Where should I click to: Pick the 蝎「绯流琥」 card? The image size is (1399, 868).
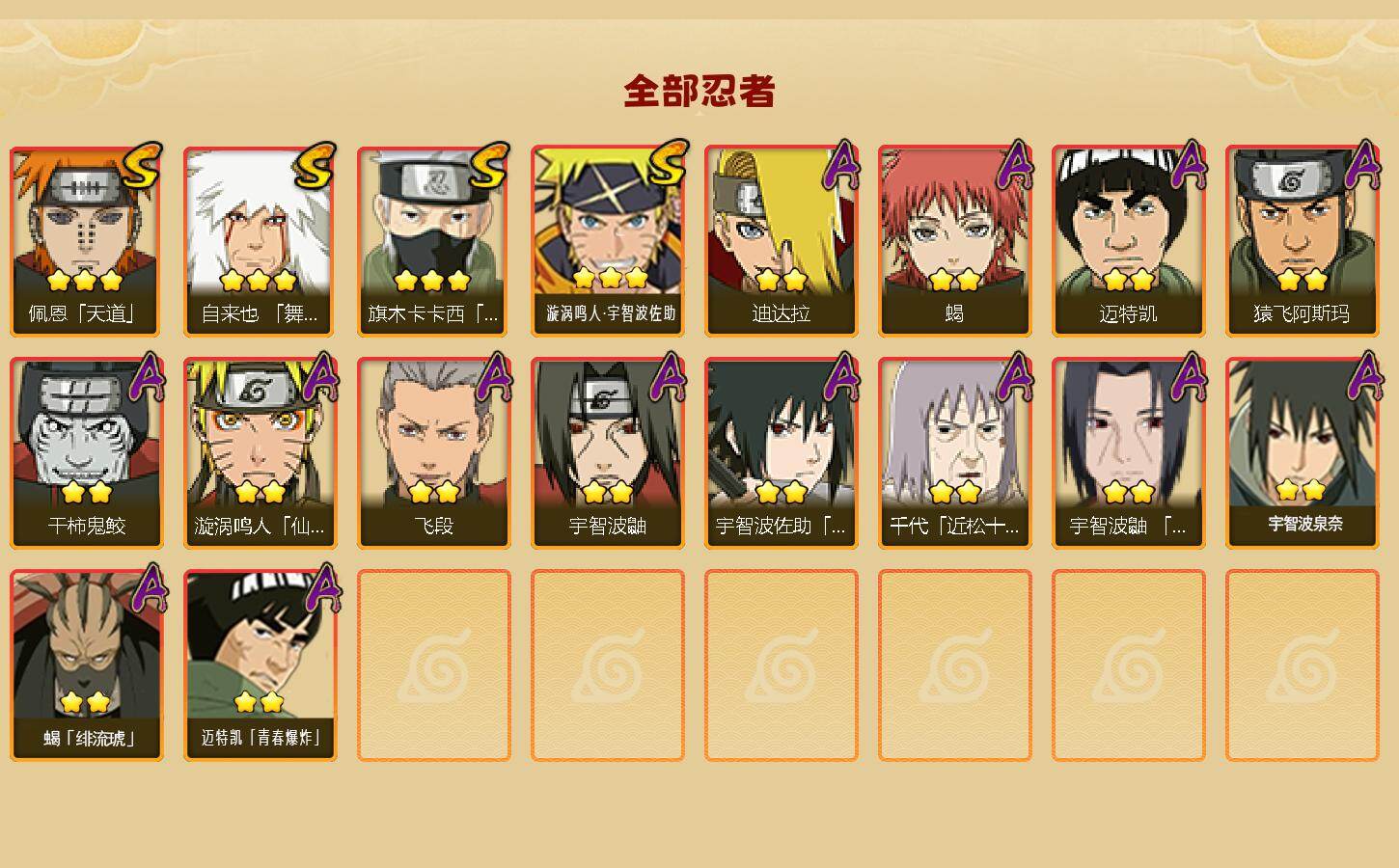[87, 665]
